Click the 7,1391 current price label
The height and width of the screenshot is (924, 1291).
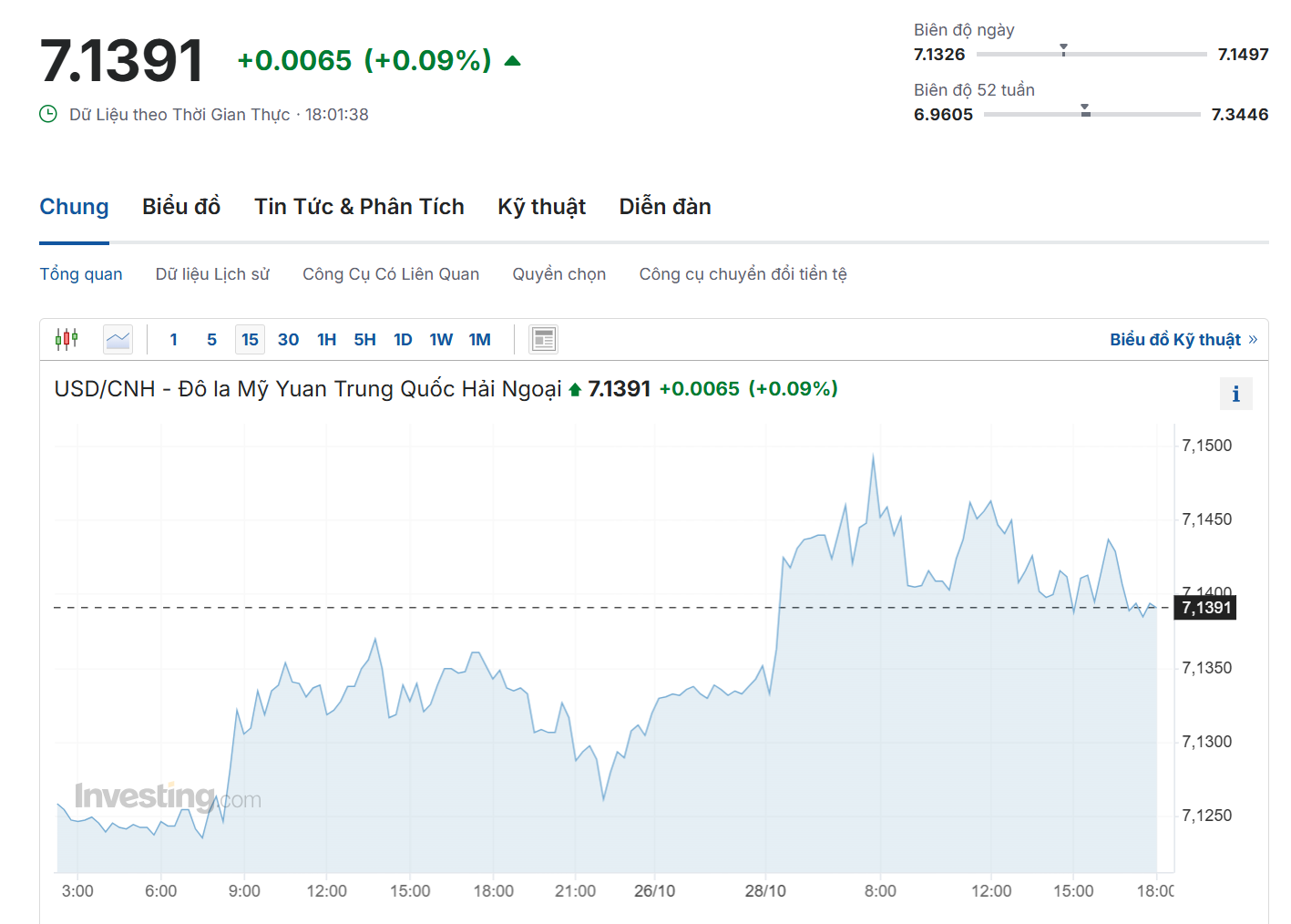(1205, 608)
